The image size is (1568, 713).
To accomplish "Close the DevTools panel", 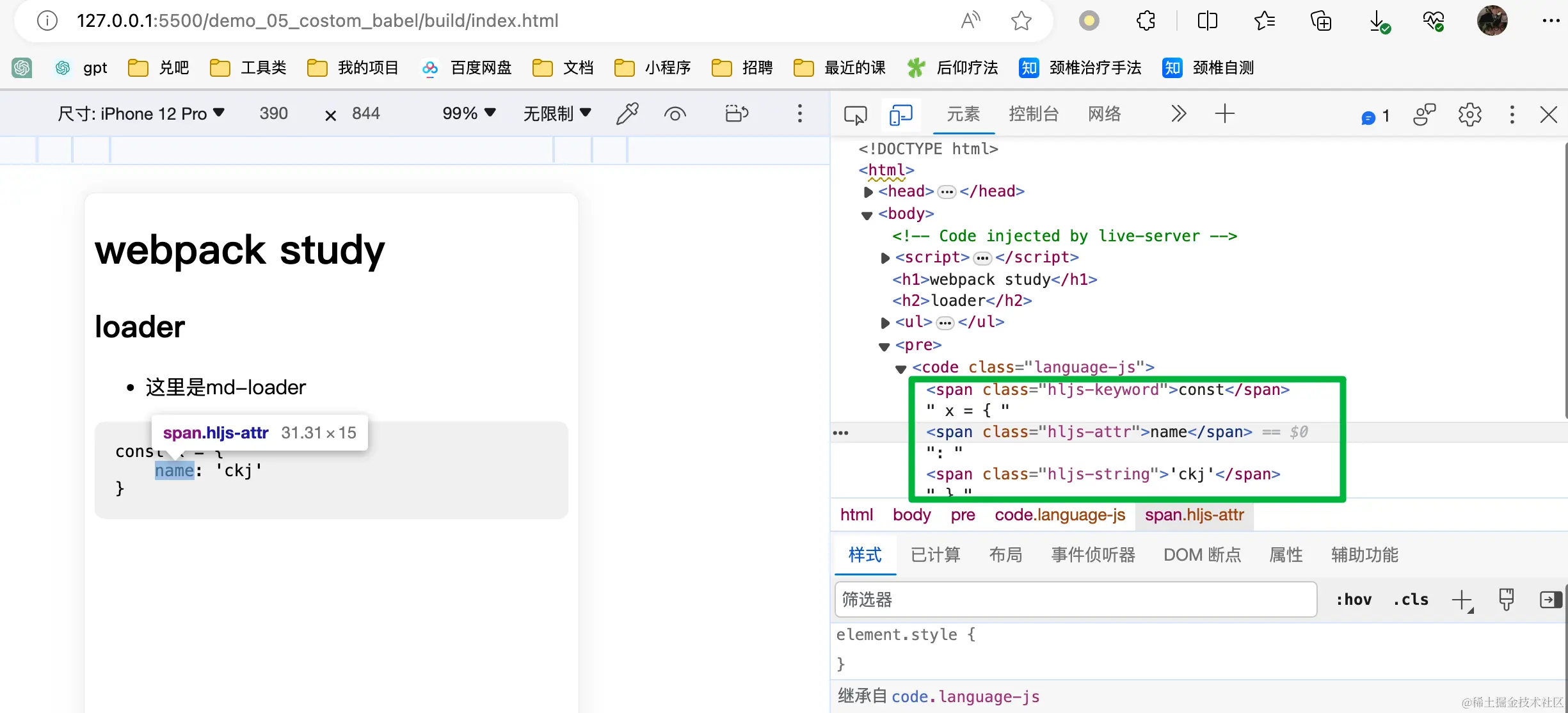I will click(1549, 115).
